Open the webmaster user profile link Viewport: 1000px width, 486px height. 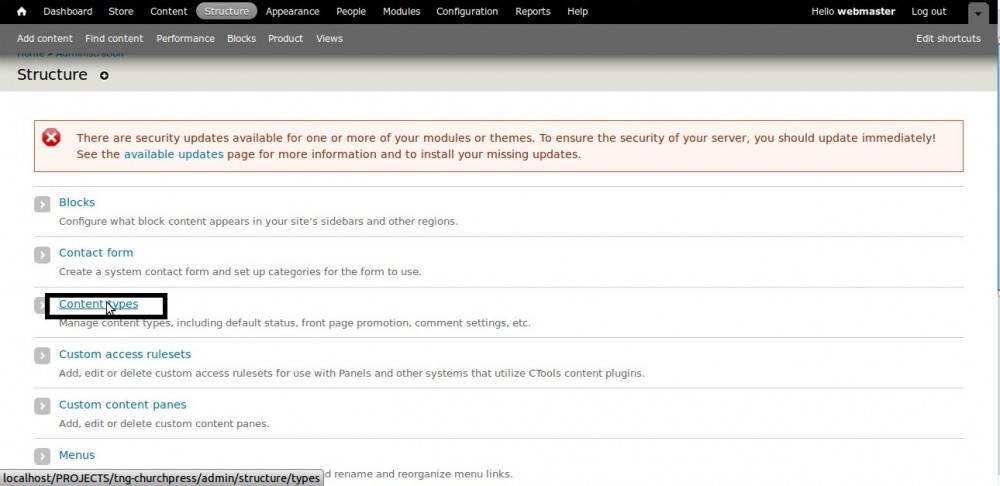[x=866, y=12]
